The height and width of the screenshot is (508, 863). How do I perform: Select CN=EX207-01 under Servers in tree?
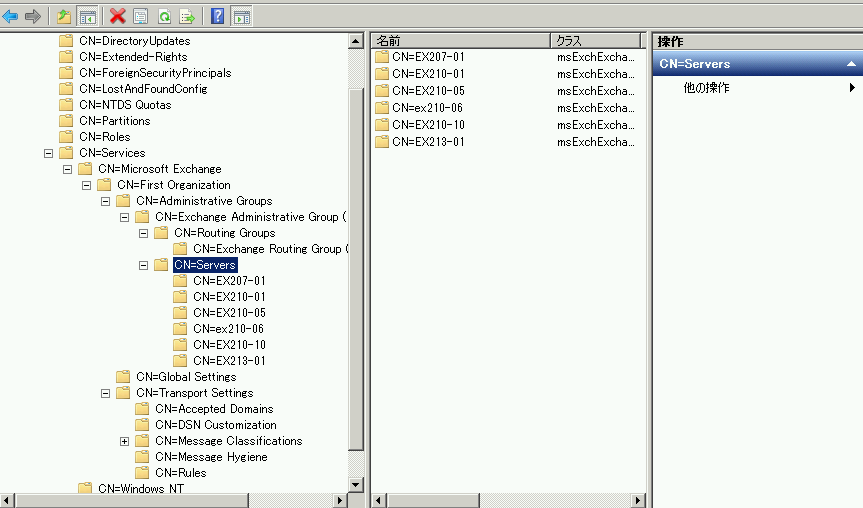click(x=230, y=281)
